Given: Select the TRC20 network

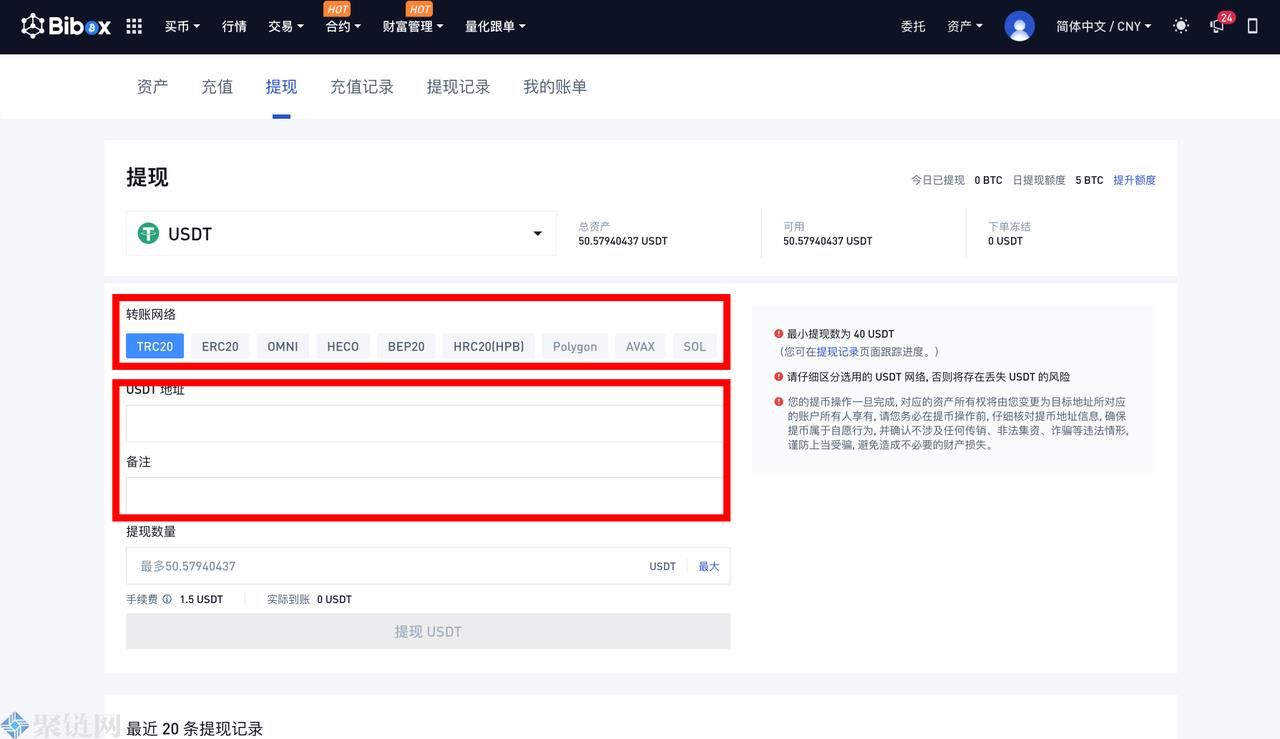Looking at the screenshot, I should (x=155, y=346).
